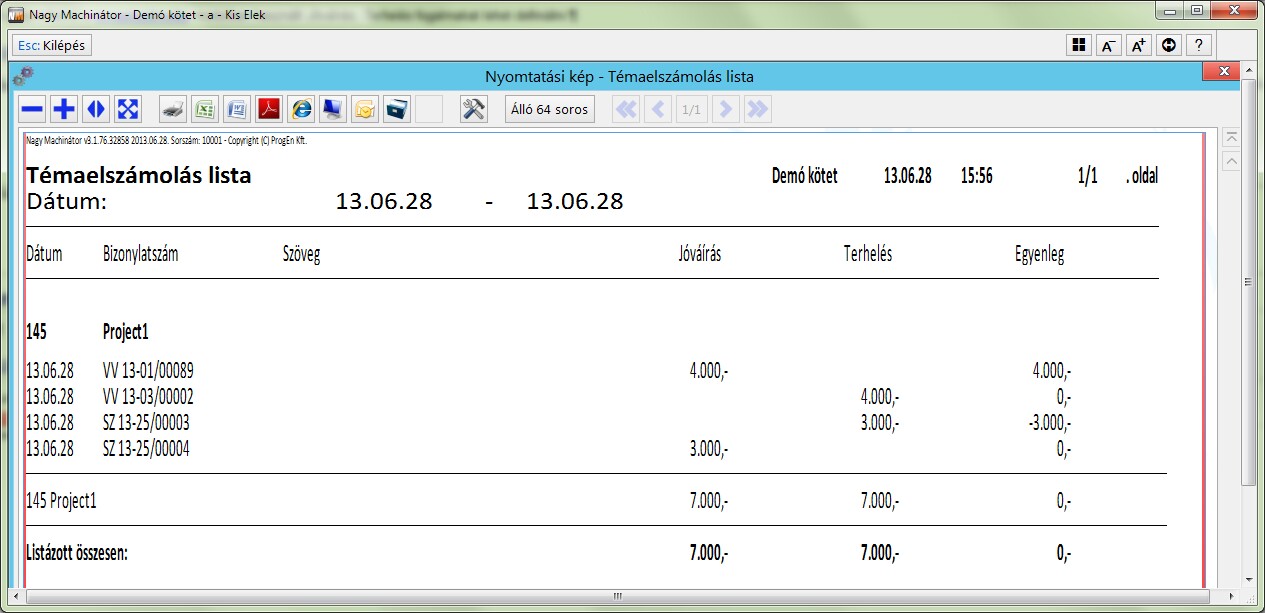Zoom out with the minus button
1265x613 pixels.
click(33, 109)
